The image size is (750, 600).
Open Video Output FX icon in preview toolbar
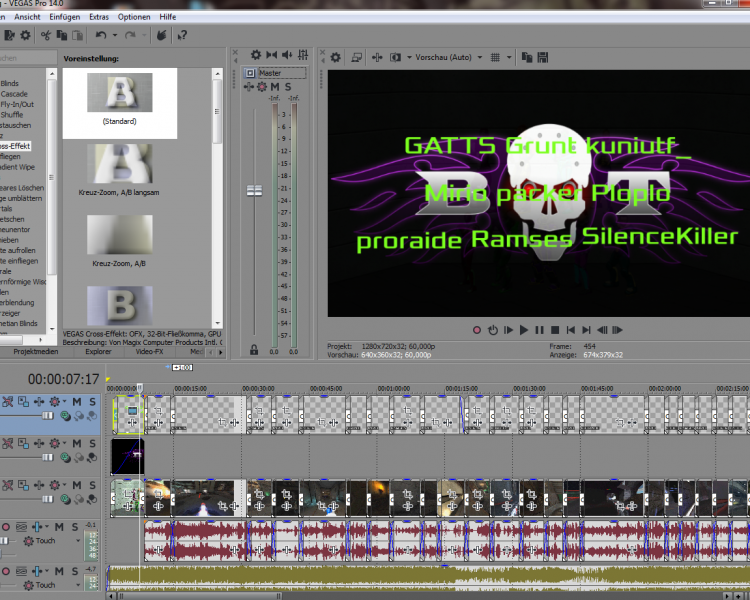377,57
